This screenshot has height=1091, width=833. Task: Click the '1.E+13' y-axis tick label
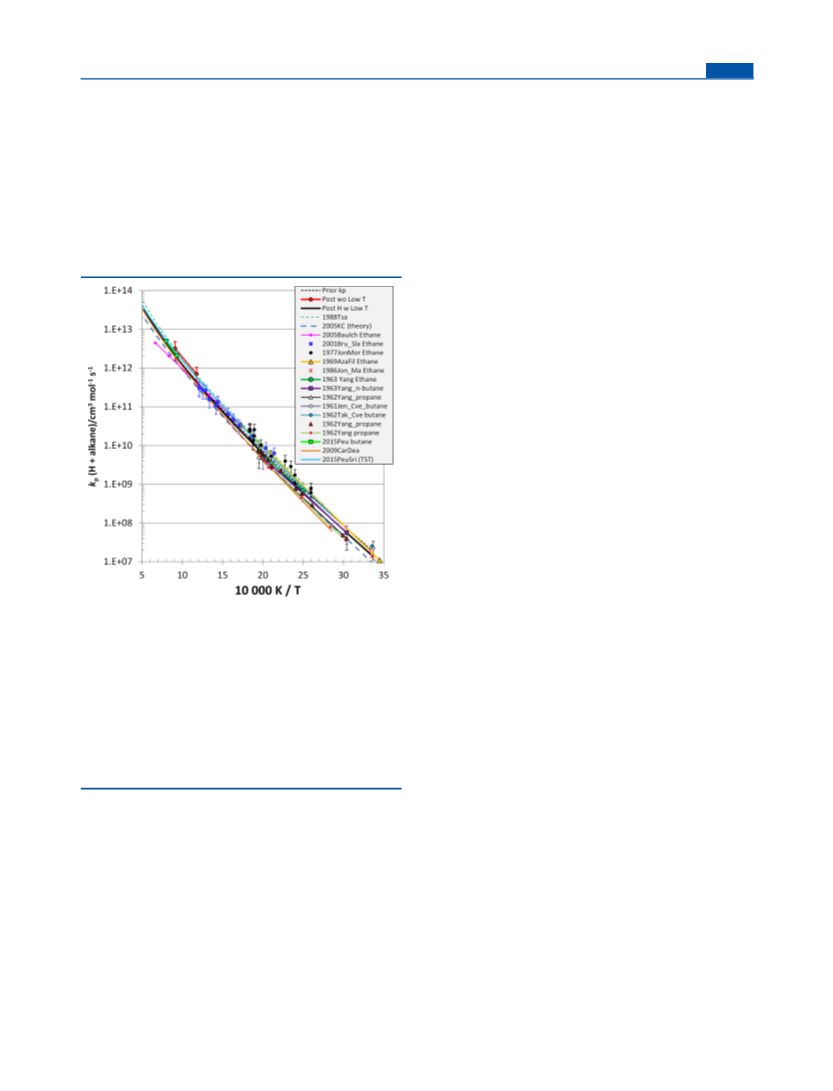click(118, 329)
